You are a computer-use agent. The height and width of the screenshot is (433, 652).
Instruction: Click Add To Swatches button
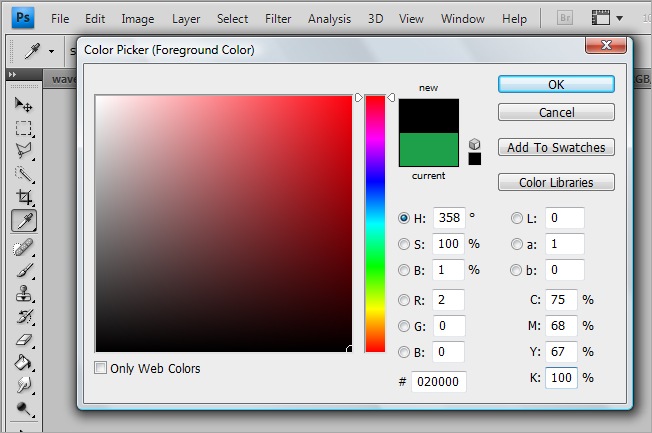coord(556,147)
